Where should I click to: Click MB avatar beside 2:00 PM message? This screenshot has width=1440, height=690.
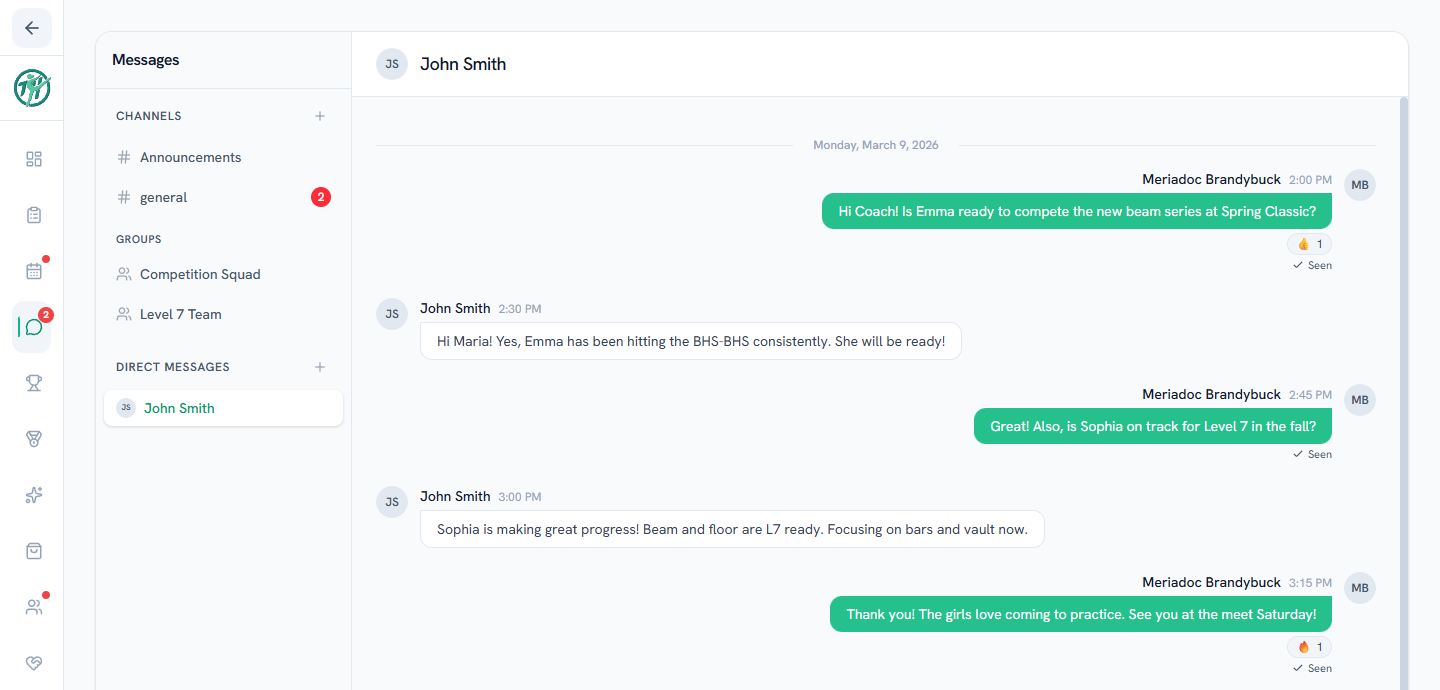(x=1360, y=185)
